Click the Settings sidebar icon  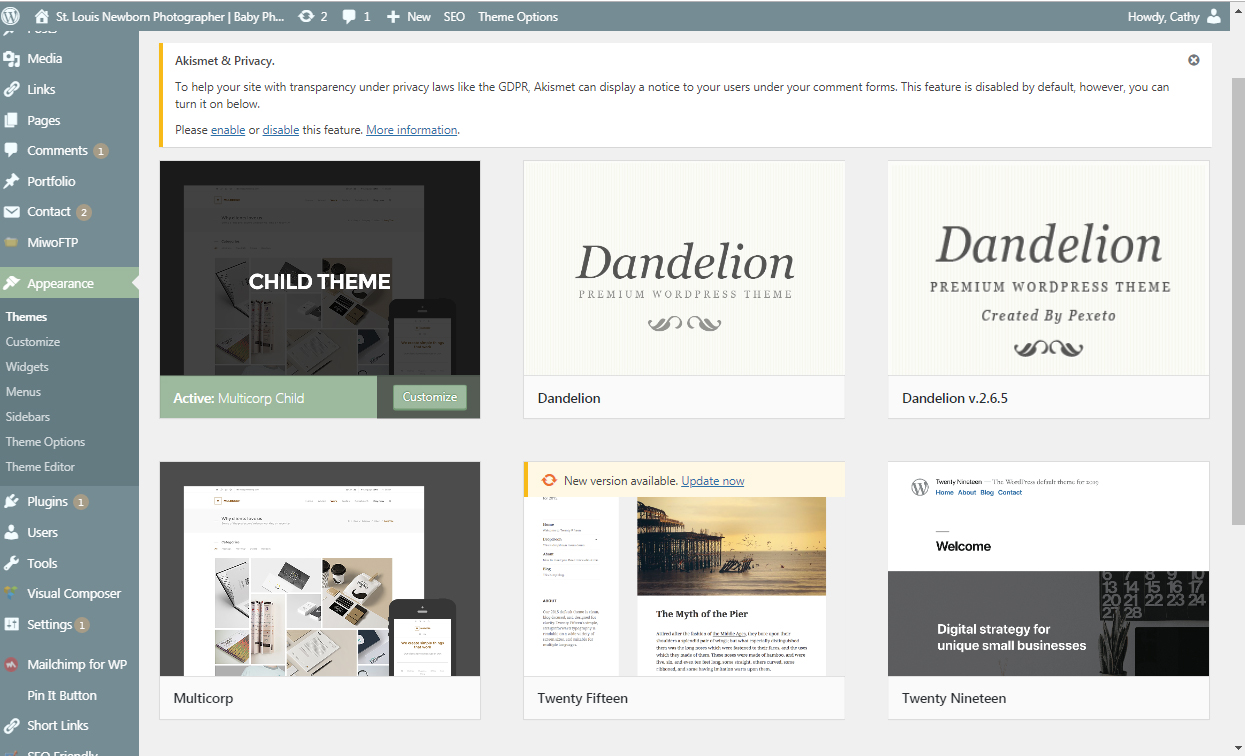[12, 624]
